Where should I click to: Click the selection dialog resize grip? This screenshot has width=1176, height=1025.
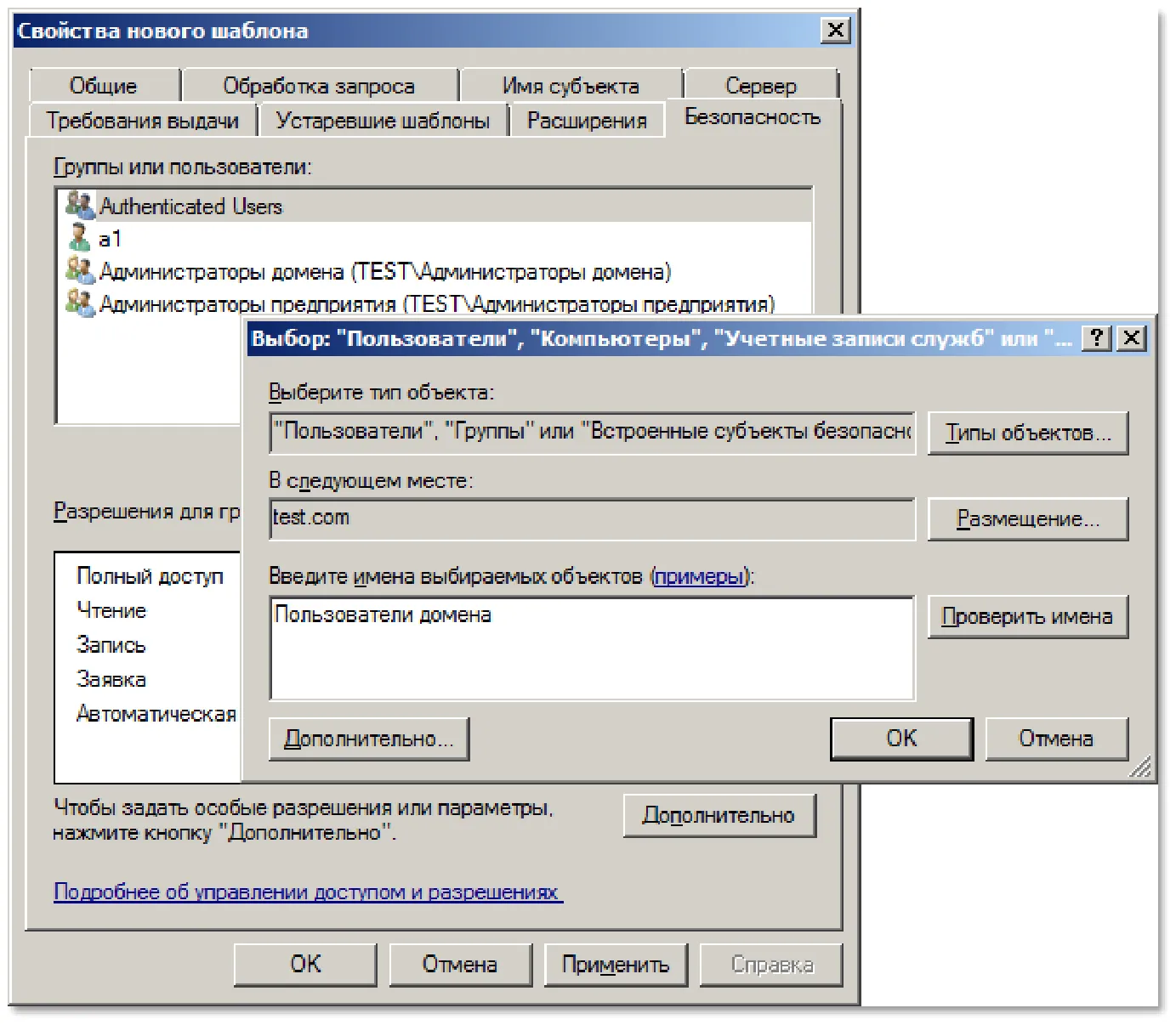click(1141, 767)
